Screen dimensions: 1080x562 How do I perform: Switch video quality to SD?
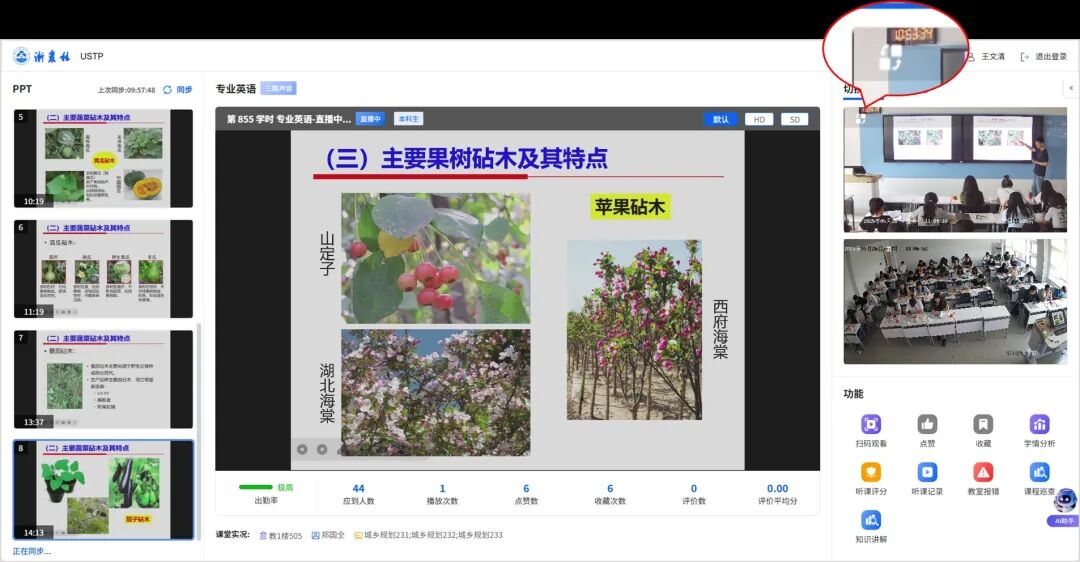[794, 119]
